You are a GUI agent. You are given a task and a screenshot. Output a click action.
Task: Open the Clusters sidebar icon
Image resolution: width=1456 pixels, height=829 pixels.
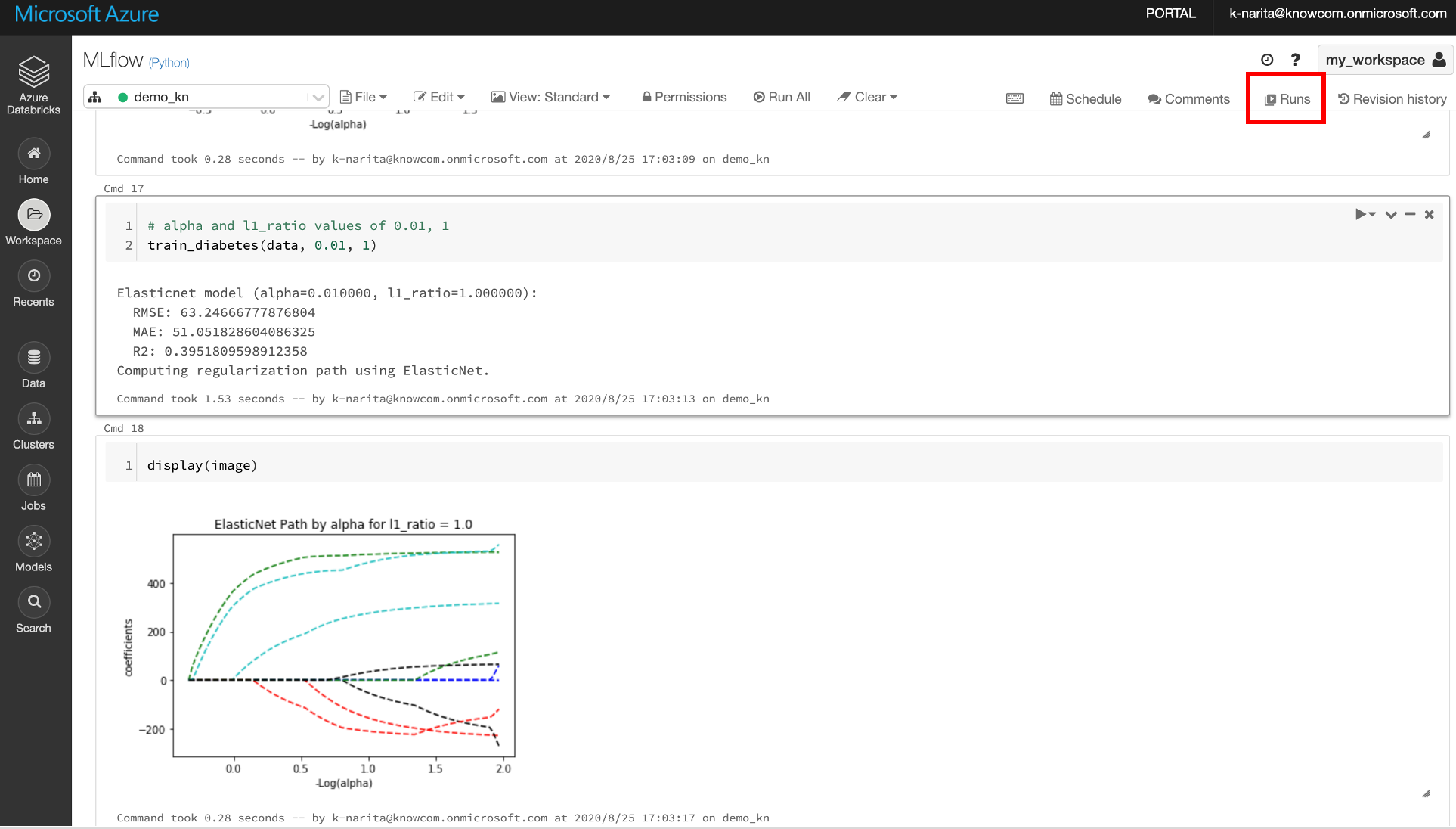(33, 419)
